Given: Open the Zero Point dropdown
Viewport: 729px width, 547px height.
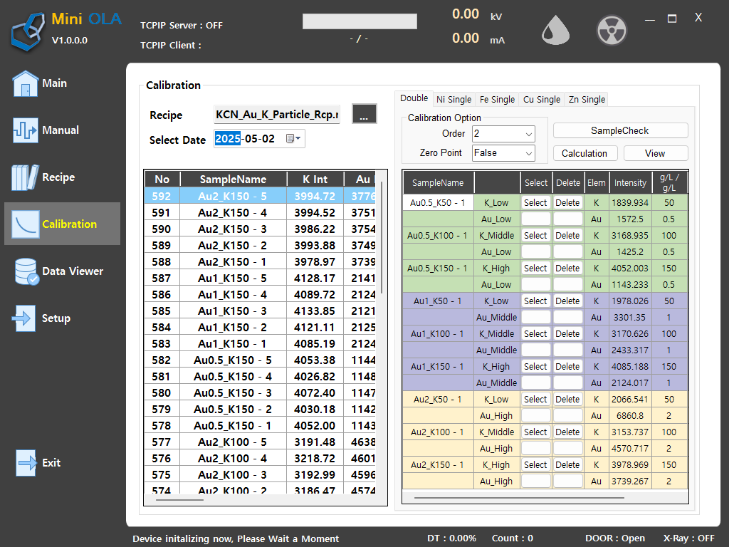Looking at the screenshot, I should [x=504, y=153].
